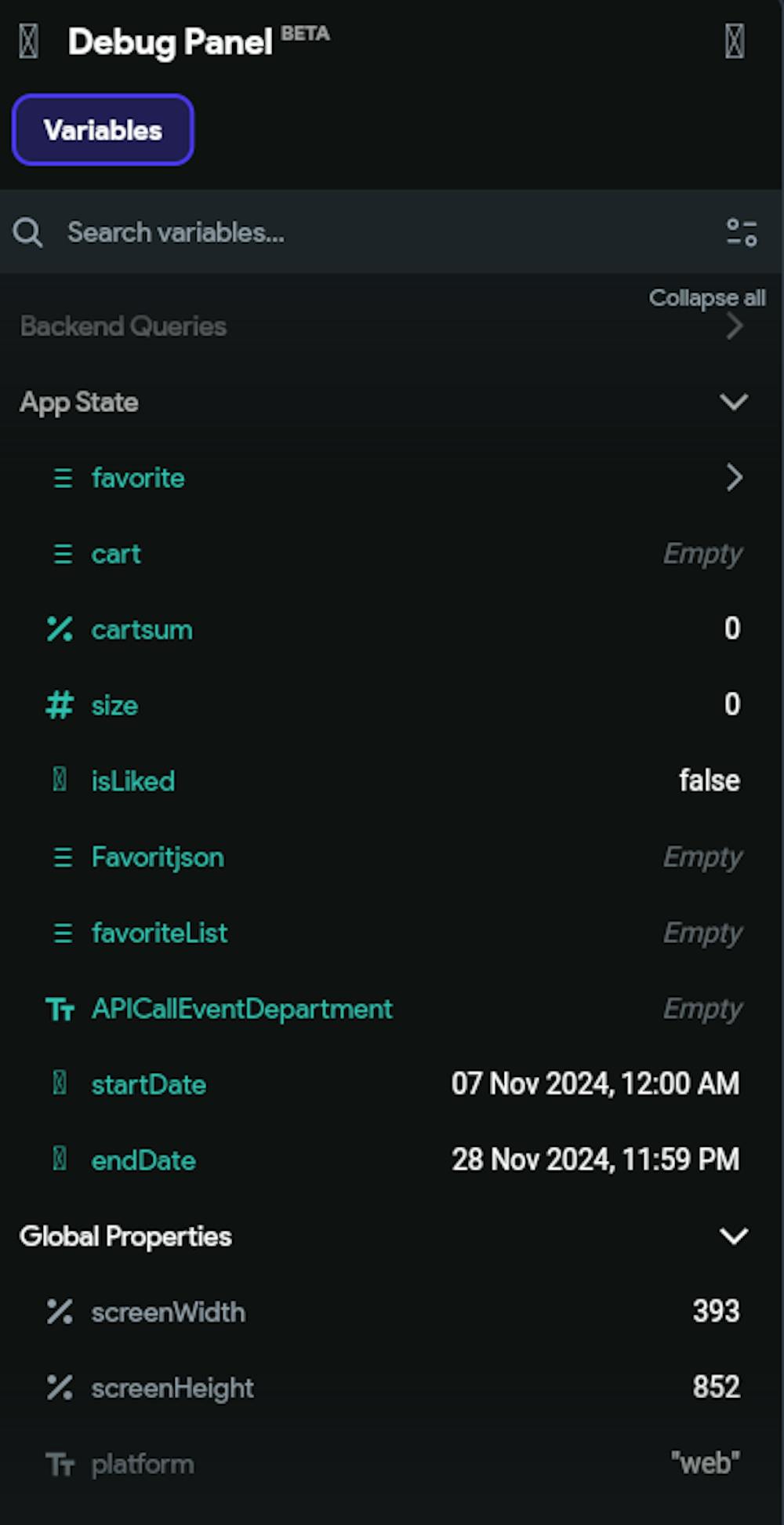Click the search magnifier icon

click(28, 232)
